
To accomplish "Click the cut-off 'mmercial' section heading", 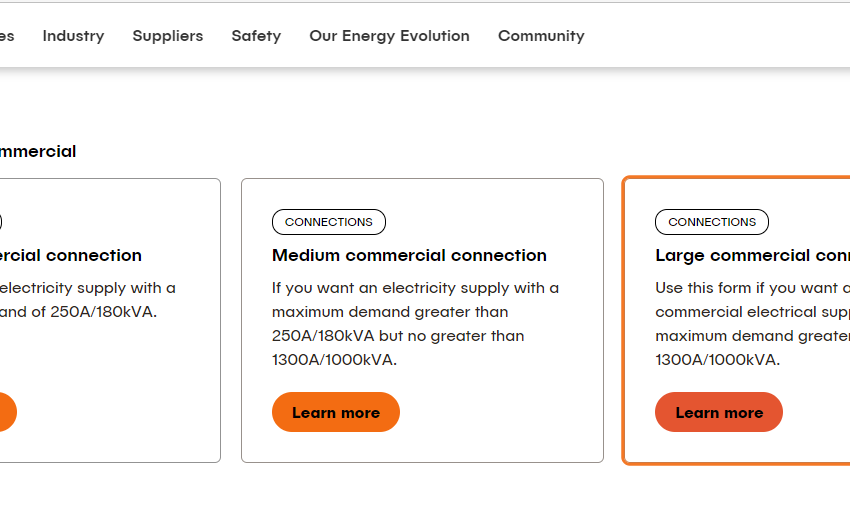I will (38, 152).
